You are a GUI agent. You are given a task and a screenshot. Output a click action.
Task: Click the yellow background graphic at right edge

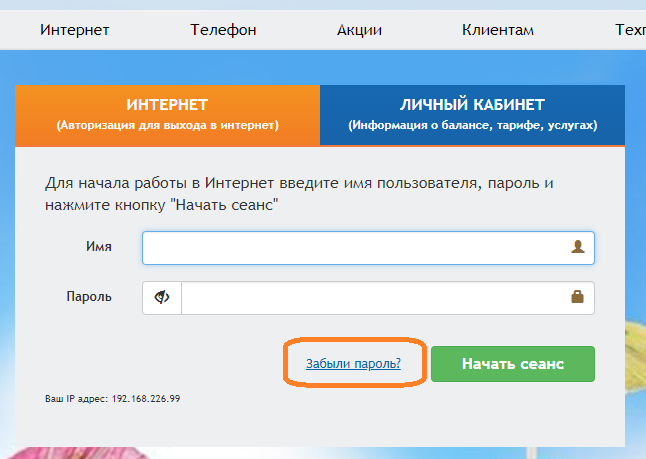pos(635,358)
